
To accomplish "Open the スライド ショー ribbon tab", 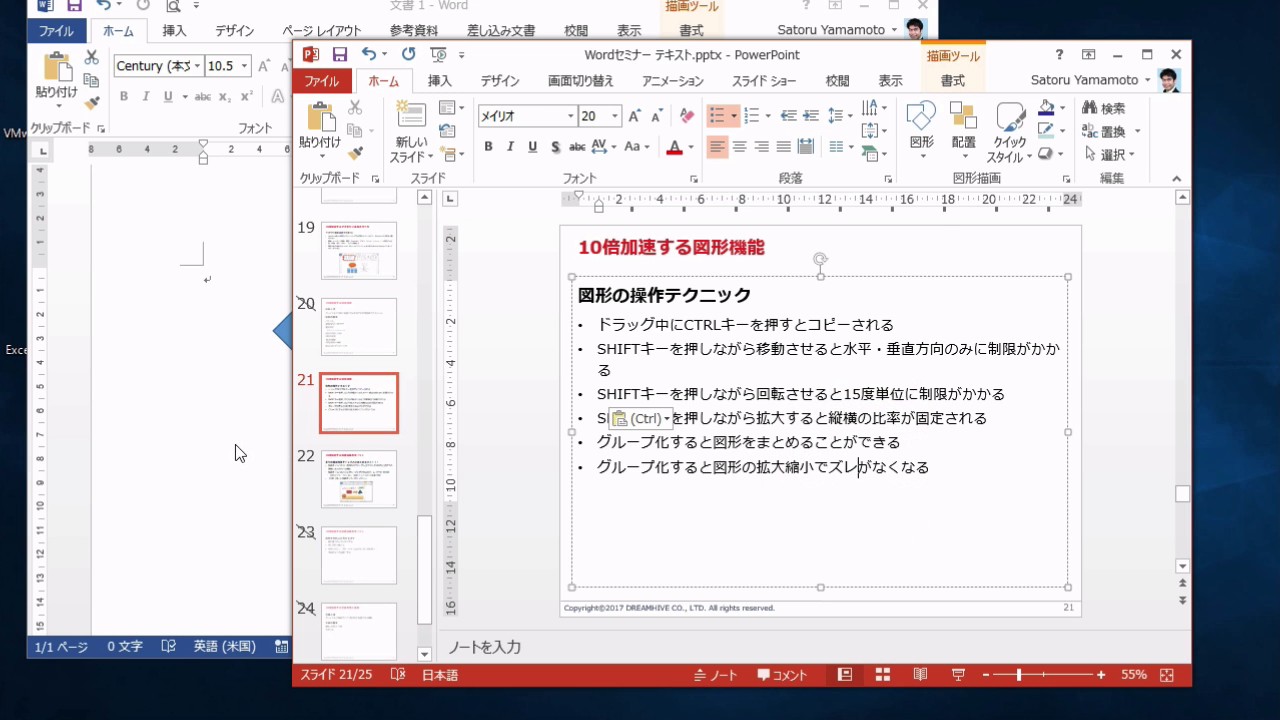I will [x=764, y=81].
